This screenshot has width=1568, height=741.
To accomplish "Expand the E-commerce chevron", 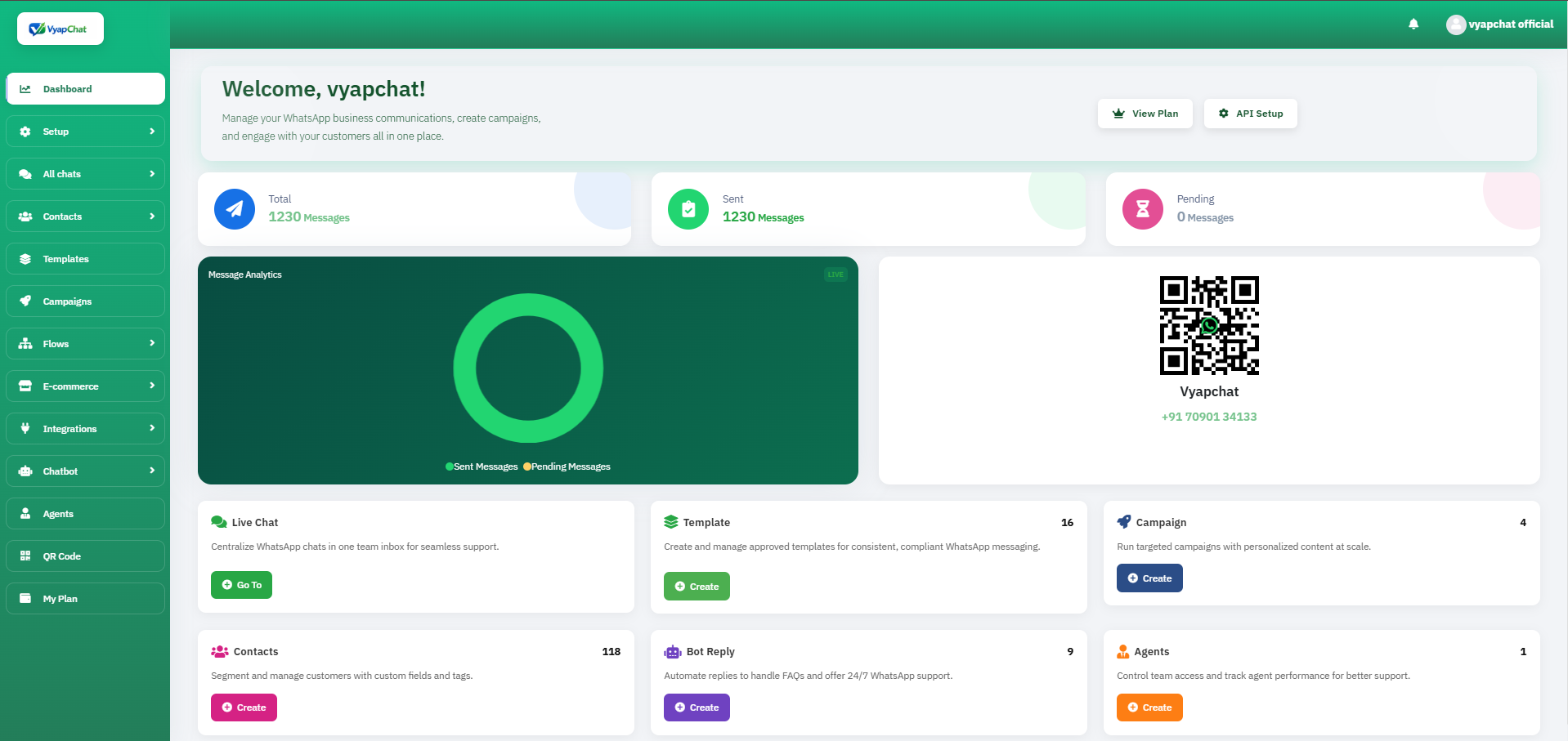I will tap(152, 386).
